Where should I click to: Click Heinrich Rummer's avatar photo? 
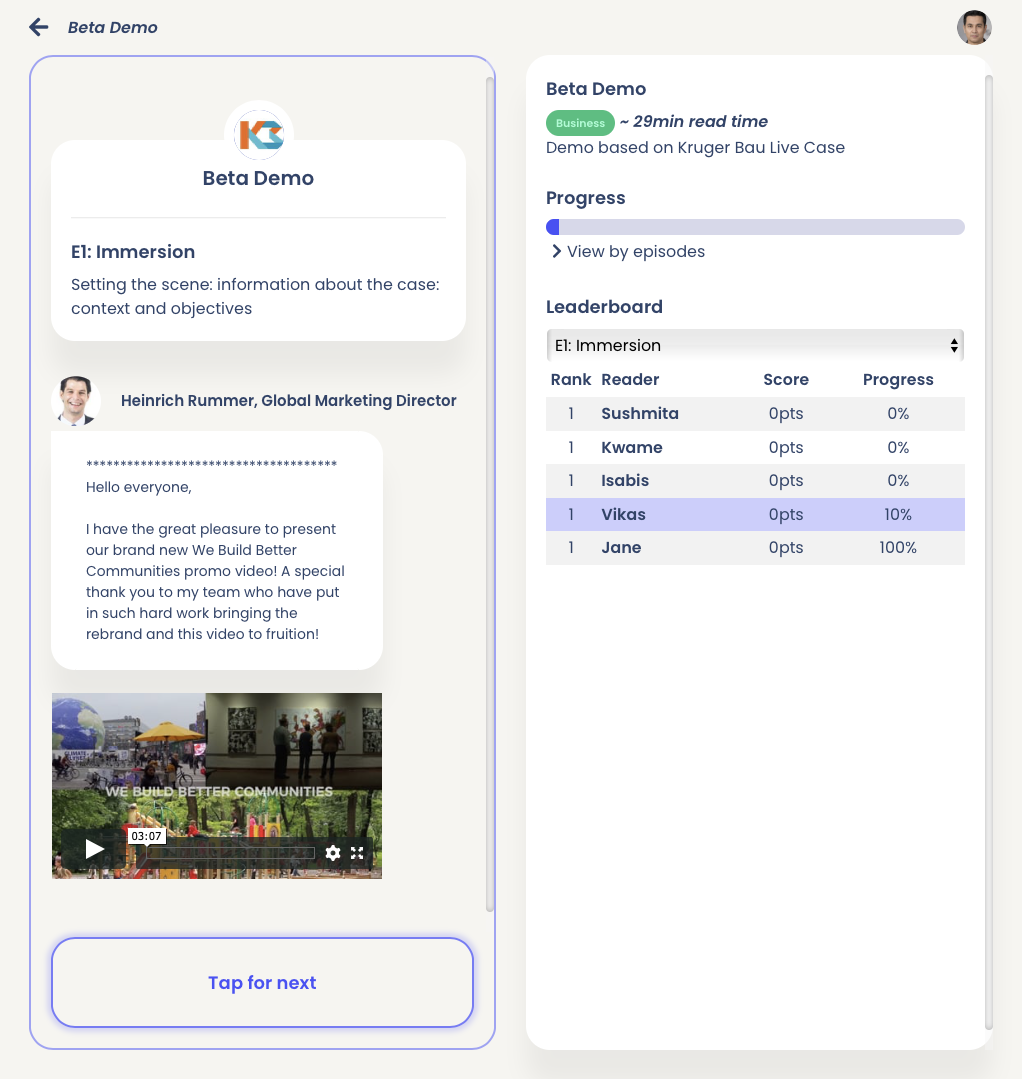[76, 401]
